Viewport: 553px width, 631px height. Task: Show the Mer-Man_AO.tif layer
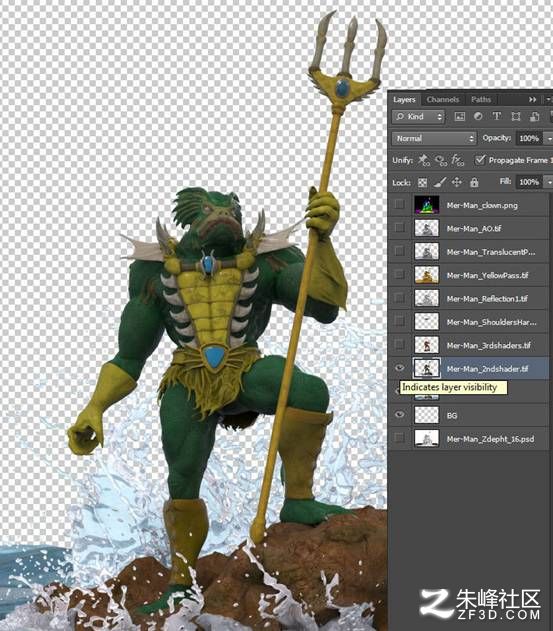[x=399, y=227]
